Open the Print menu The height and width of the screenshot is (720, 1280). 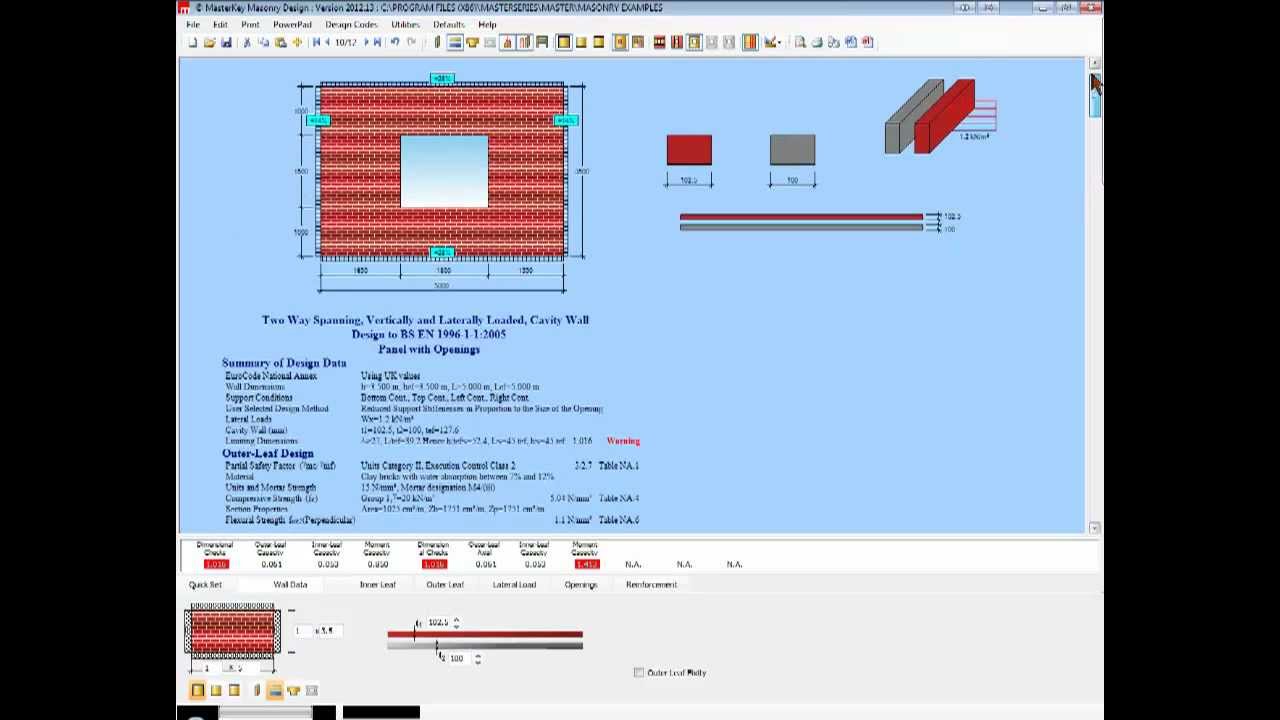point(250,24)
